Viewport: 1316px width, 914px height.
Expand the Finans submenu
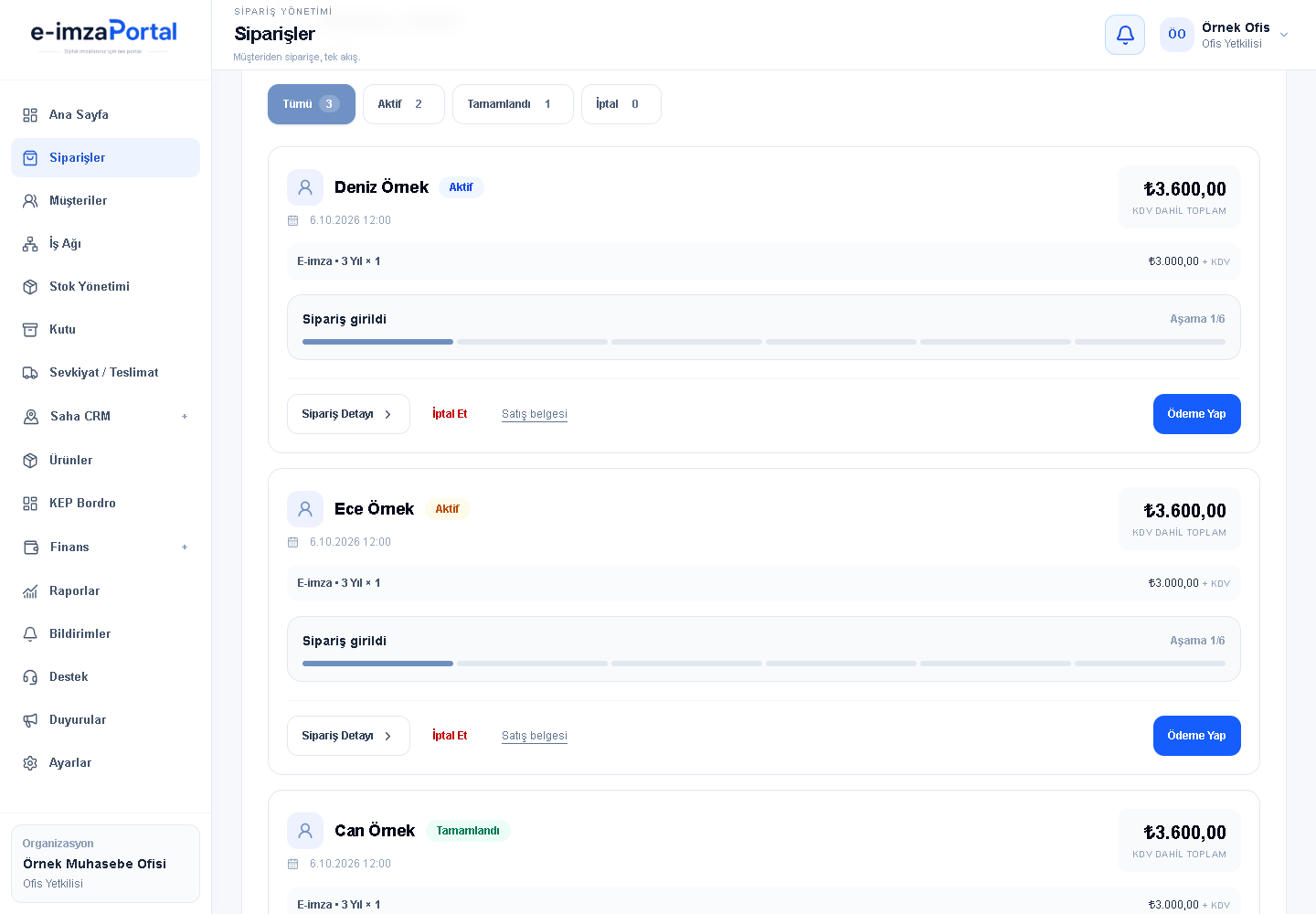coord(185,547)
